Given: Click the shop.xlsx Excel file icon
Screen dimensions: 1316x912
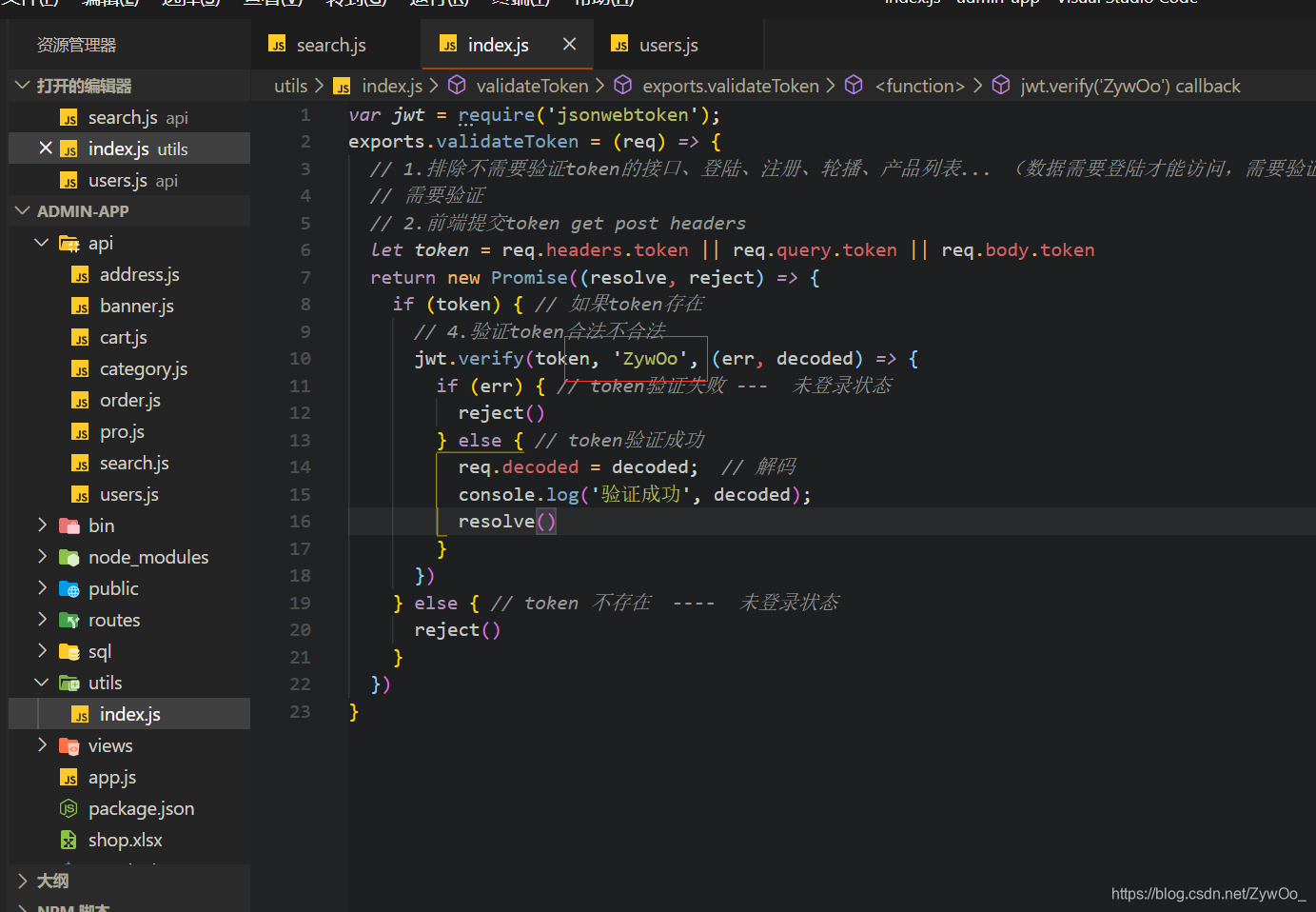Looking at the screenshot, I should pos(69,840).
